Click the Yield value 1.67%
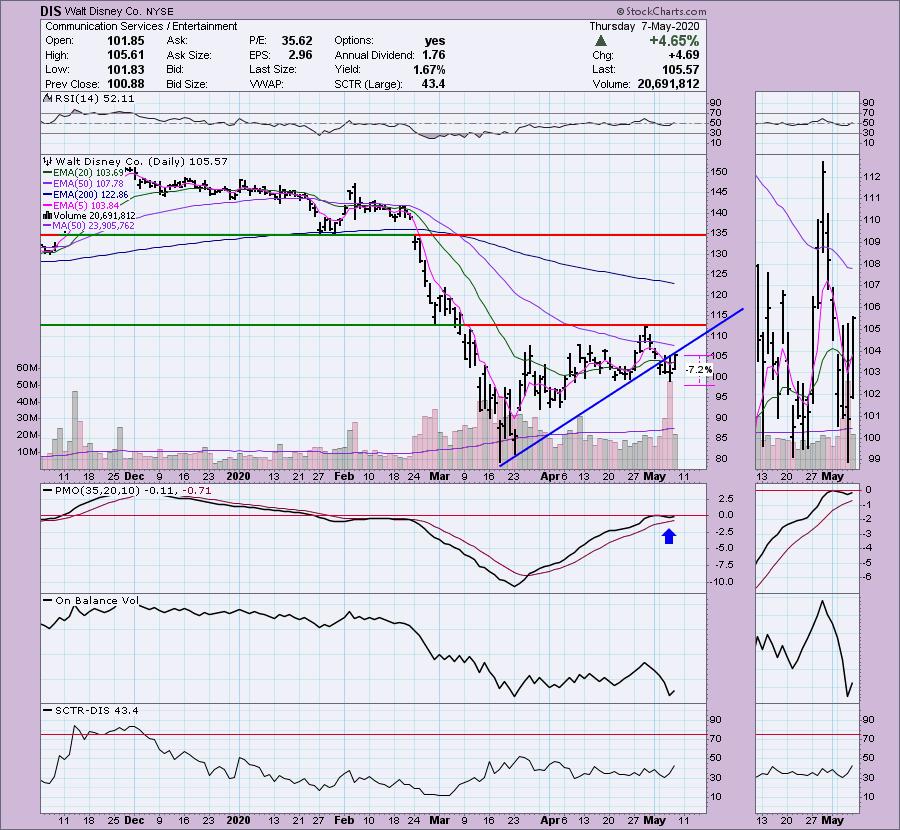The image size is (900, 830). point(429,69)
